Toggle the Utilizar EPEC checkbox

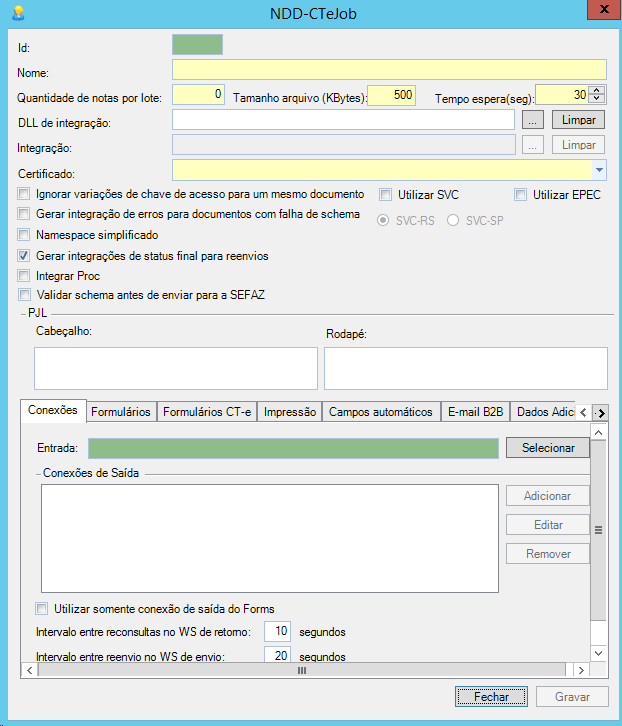click(x=520, y=194)
